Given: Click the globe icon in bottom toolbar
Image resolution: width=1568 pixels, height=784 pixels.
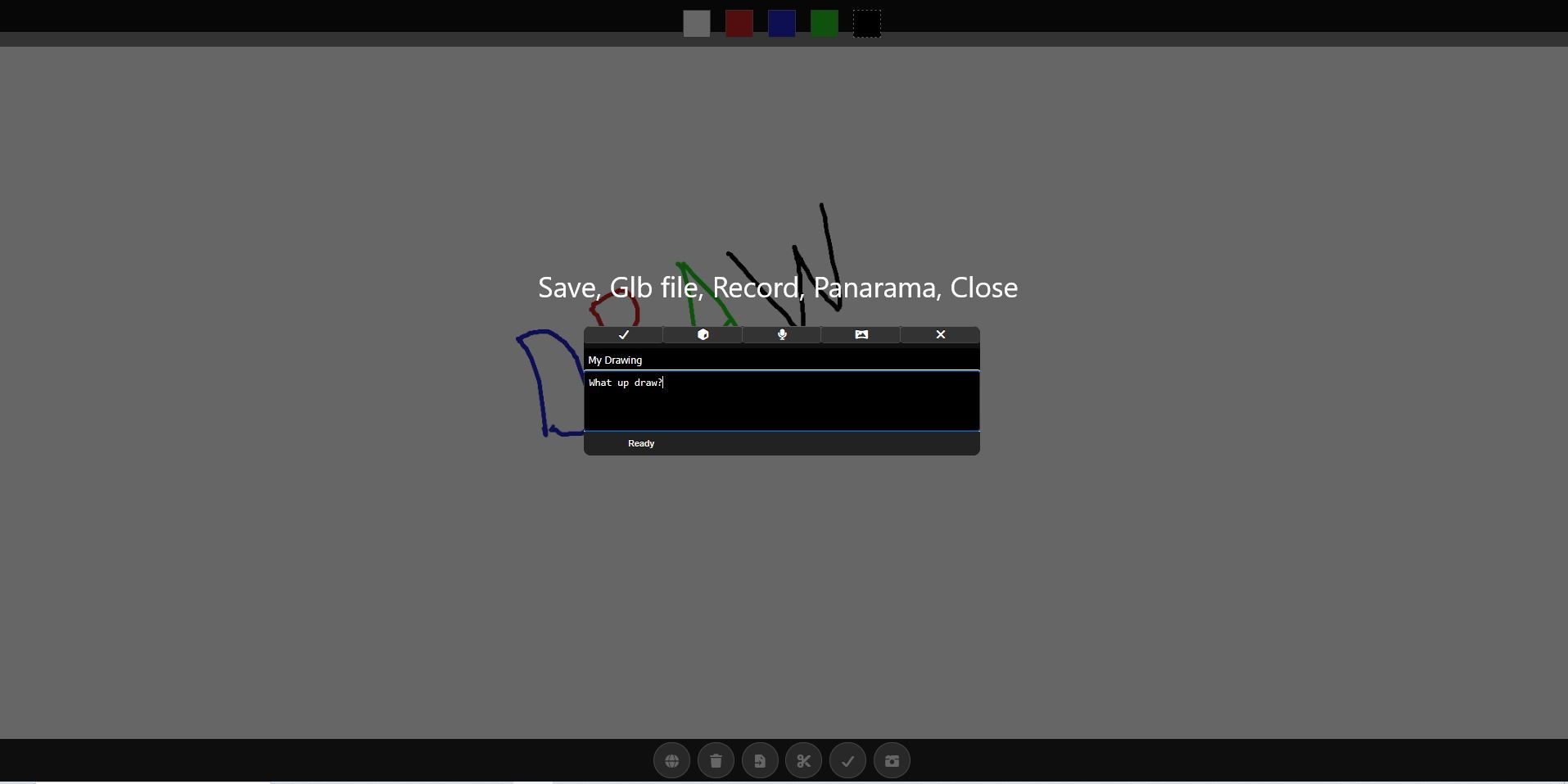Looking at the screenshot, I should (672, 761).
